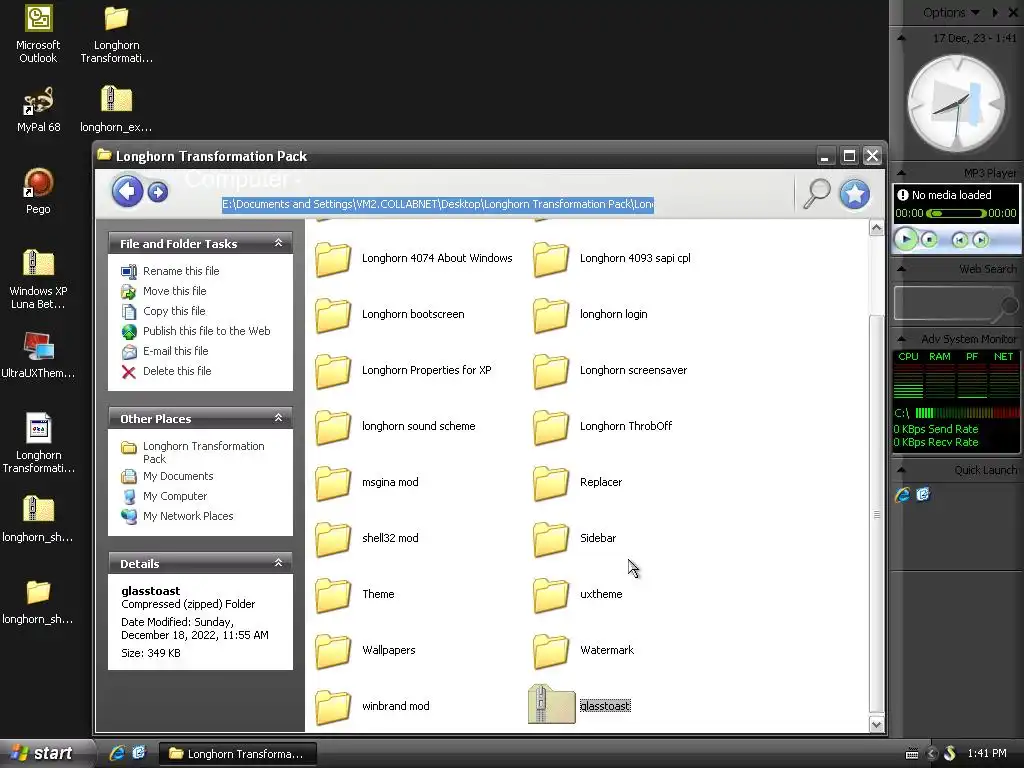
Task: Click the address bar path field
Action: 438,204
